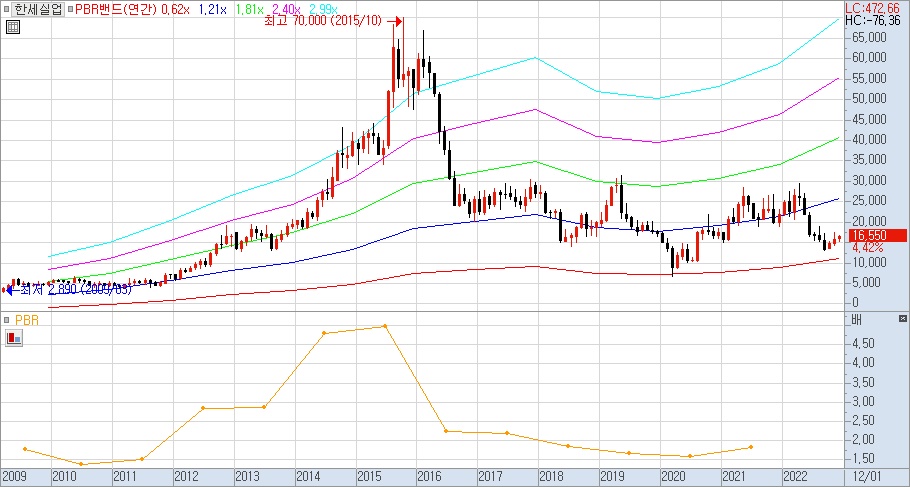The height and width of the screenshot is (487, 910).
Task: Select the 2.99x band legend value
Action: (x=323, y=9)
